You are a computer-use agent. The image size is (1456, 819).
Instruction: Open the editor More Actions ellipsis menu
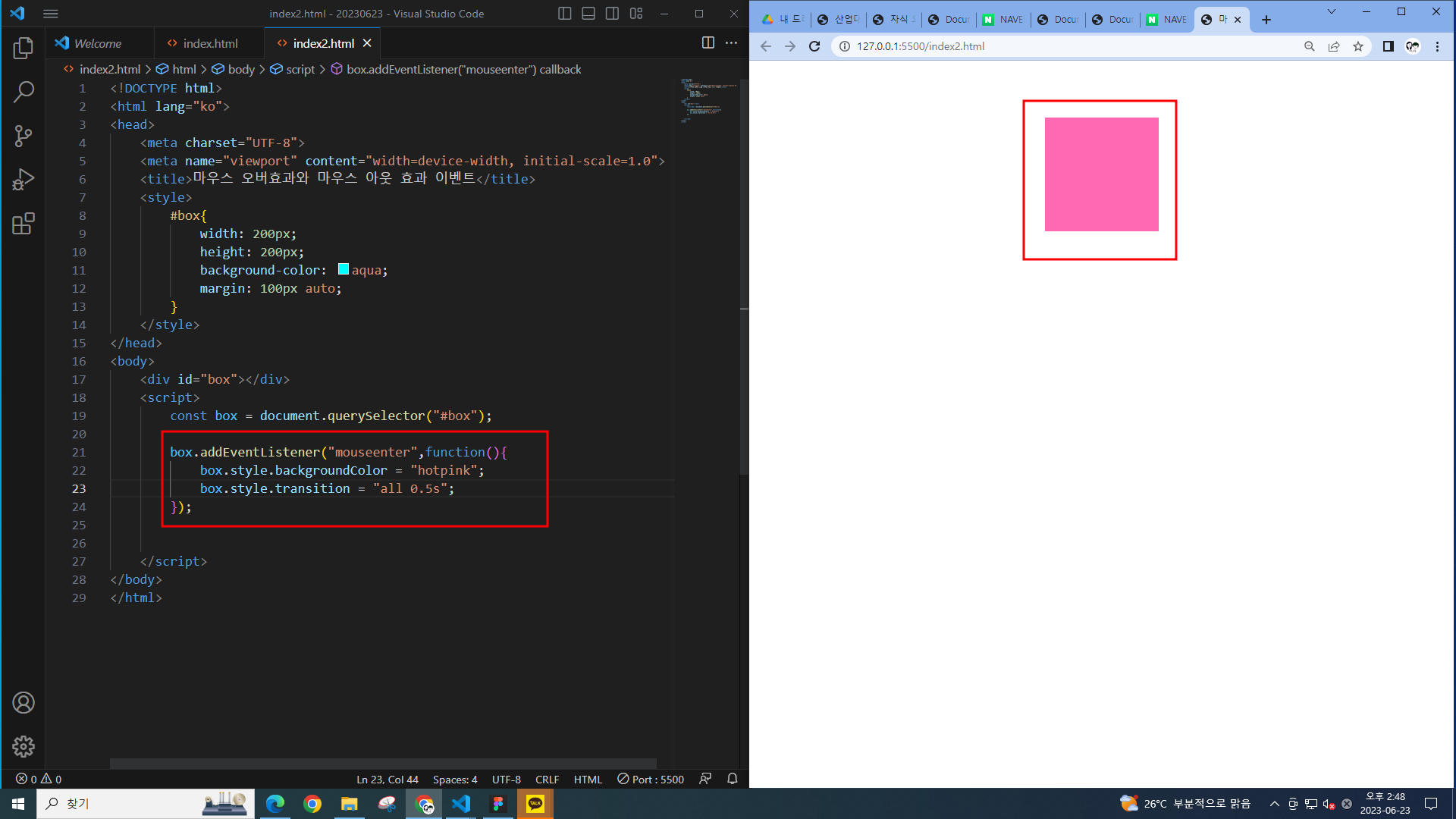pos(731,43)
